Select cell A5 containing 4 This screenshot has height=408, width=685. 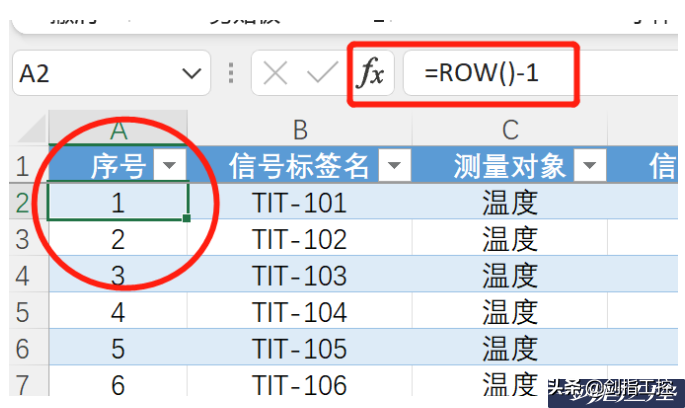click(x=118, y=312)
